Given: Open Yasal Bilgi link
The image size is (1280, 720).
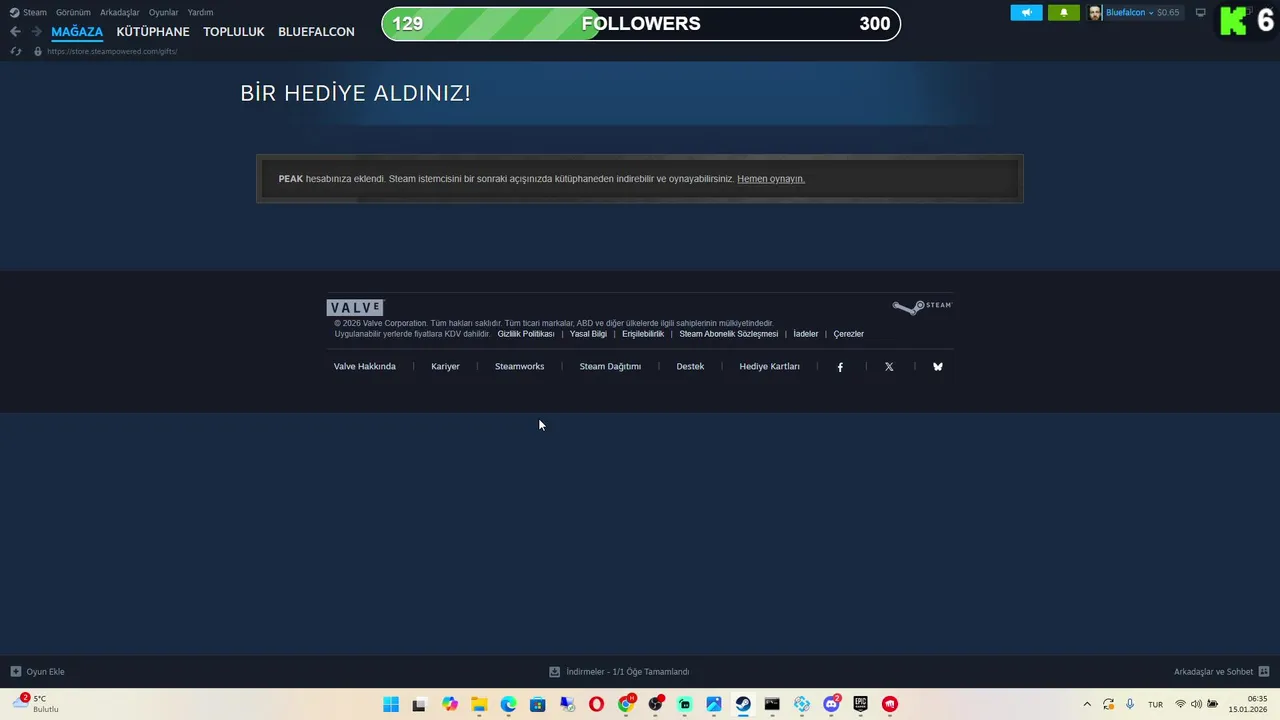Looking at the screenshot, I should pos(588,334).
